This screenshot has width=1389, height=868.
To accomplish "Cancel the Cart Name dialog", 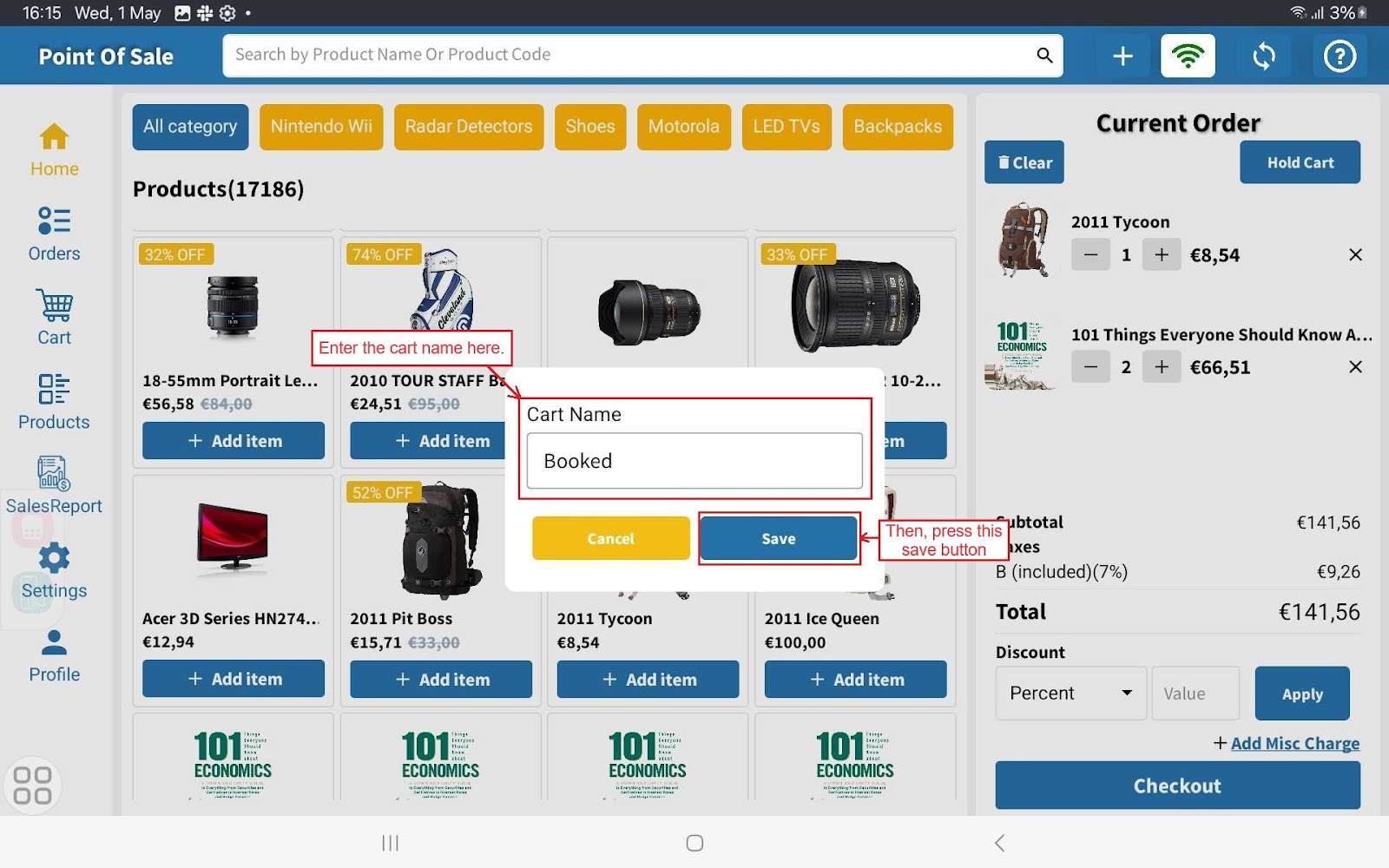I will (610, 539).
